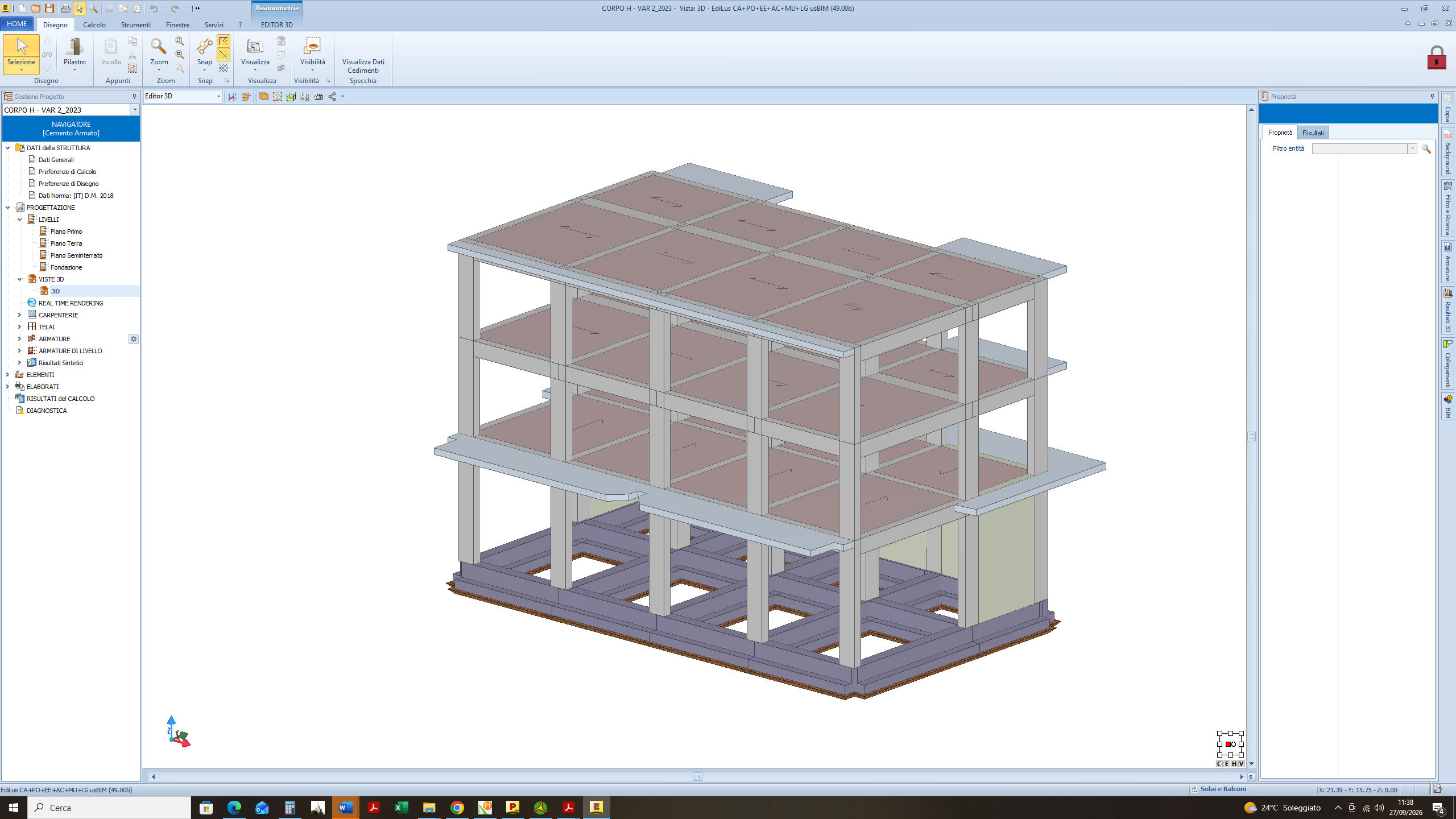Image resolution: width=1456 pixels, height=819 pixels.
Task: Click the camera snapshot icon
Action: 318,97
